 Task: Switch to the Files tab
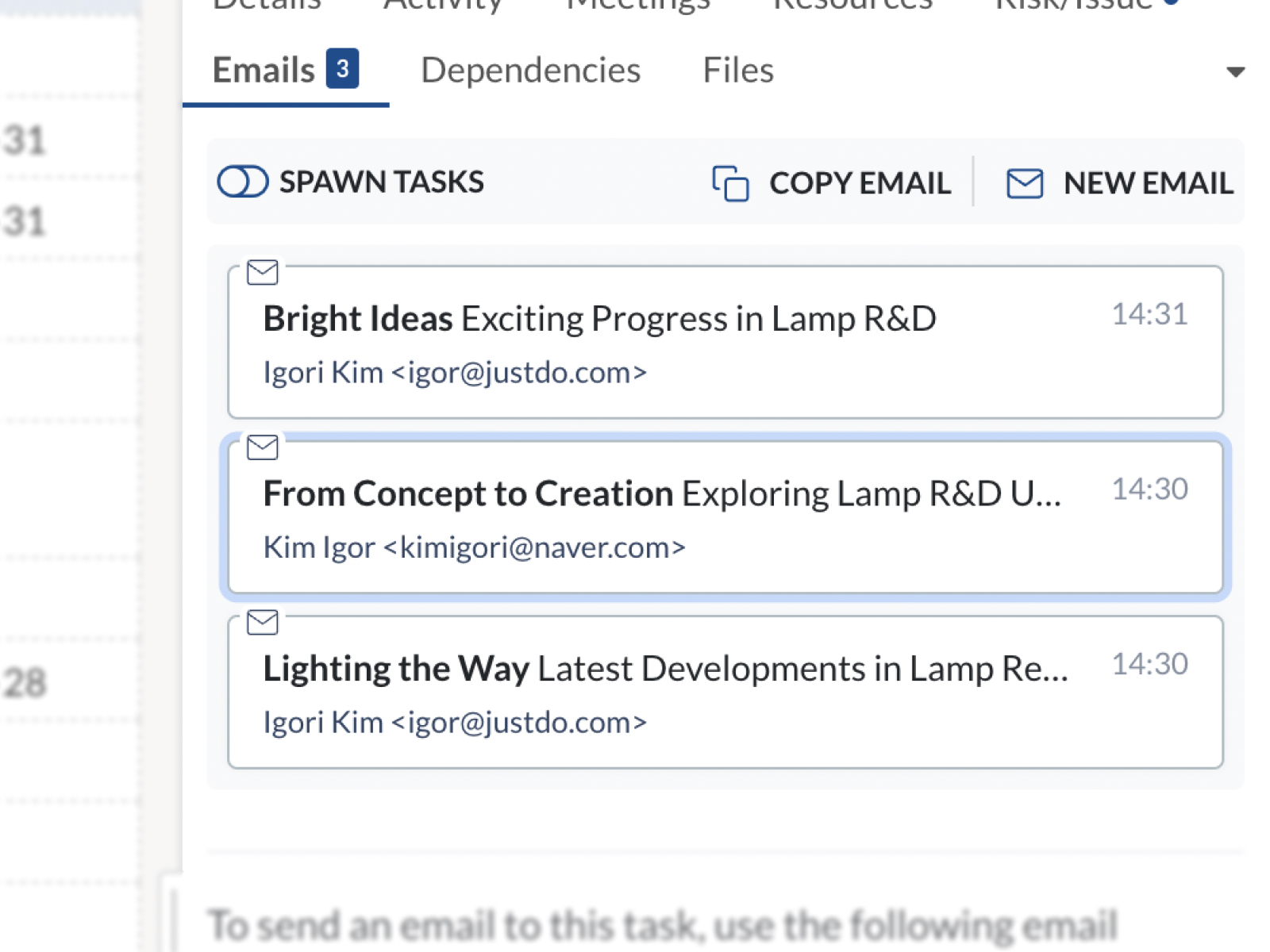738,71
